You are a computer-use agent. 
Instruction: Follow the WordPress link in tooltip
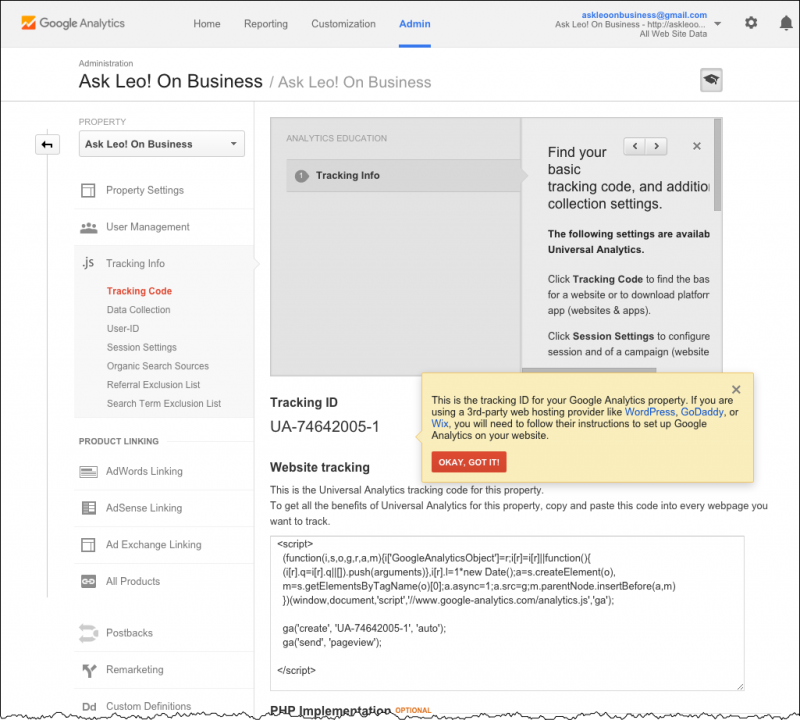click(649, 412)
